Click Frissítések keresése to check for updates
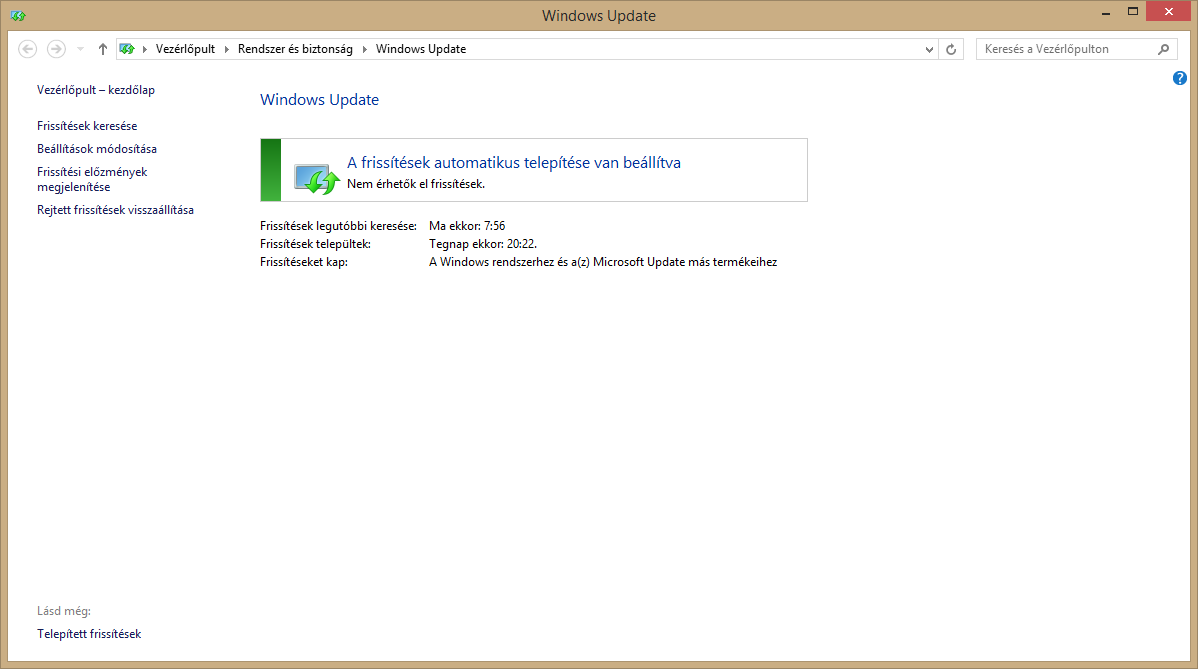 click(x=87, y=126)
